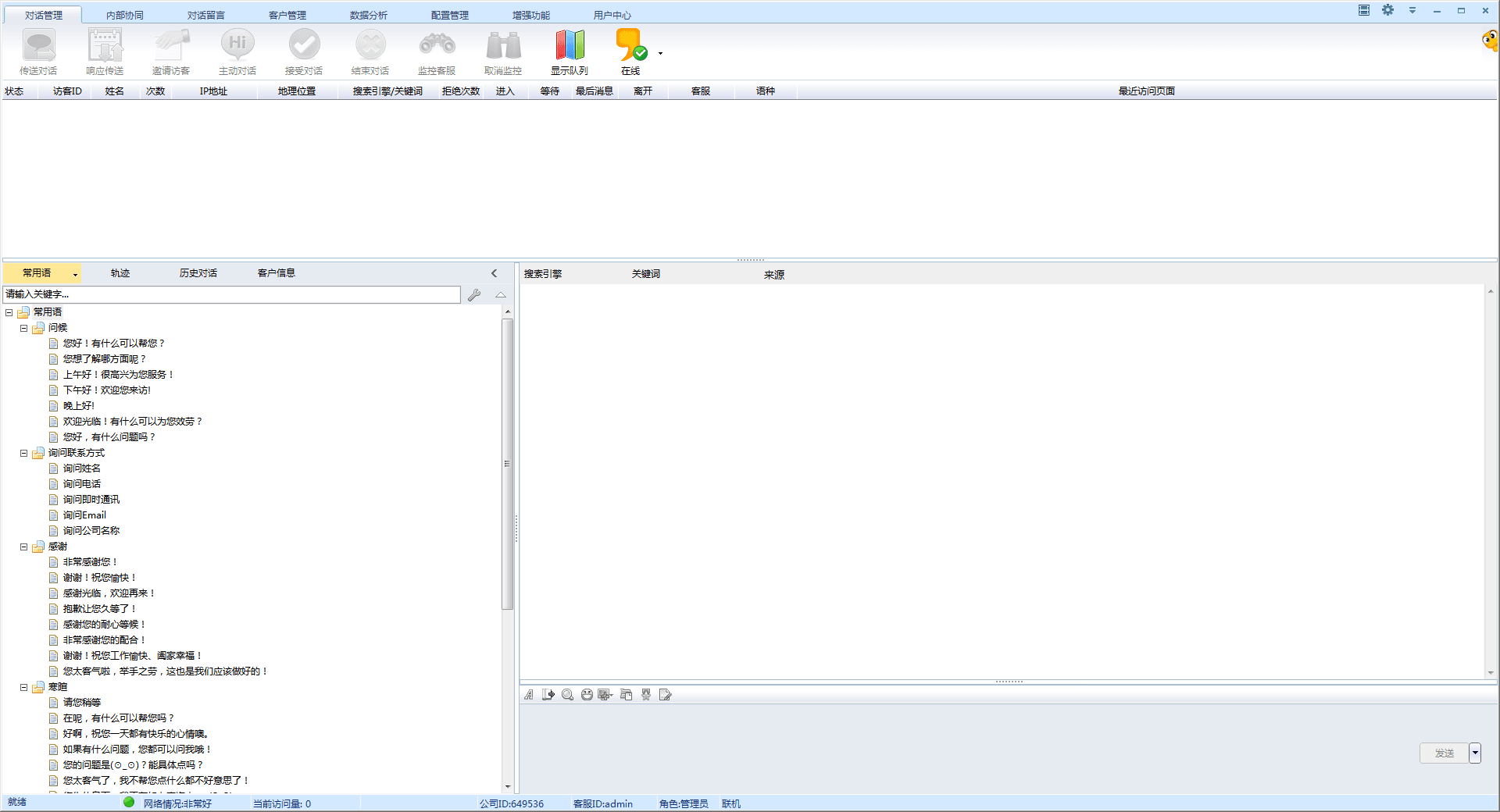1500x812 pixels.
Task: Open the settings gear in title bar
Action: tap(1387, 10)
